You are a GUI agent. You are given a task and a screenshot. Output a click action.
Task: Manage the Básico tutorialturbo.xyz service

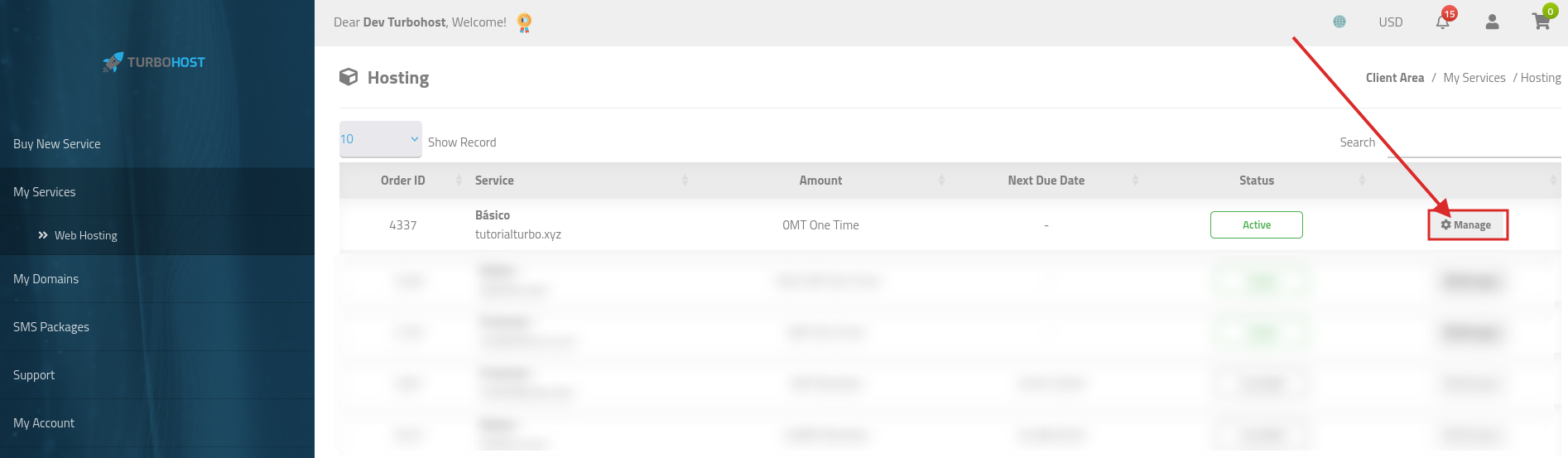coord(1467,225)
